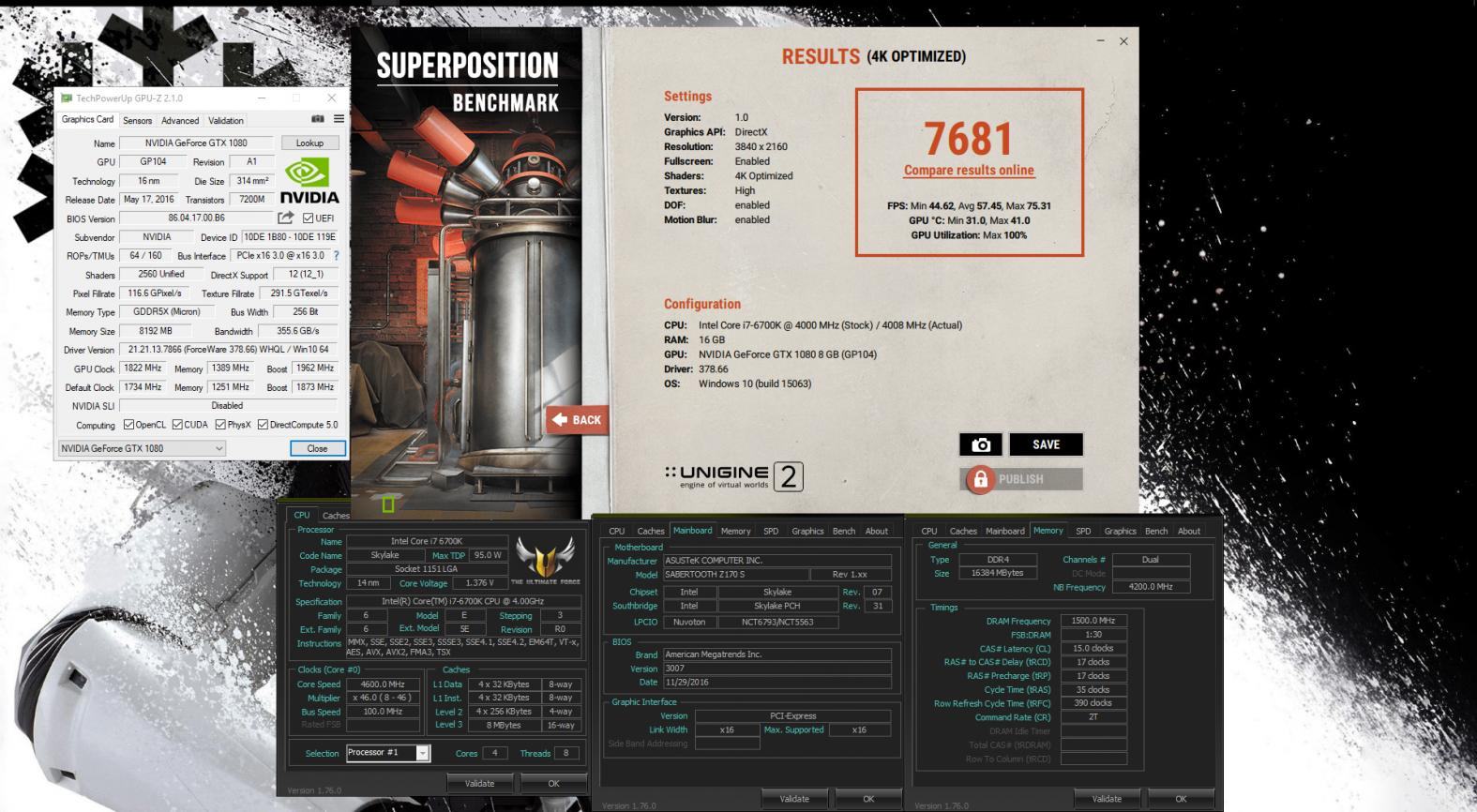Image resolution: width=1477 pixels, height=812 pixels.
Task: Toggle the PhysX checkbox
Action: (220, 425)
